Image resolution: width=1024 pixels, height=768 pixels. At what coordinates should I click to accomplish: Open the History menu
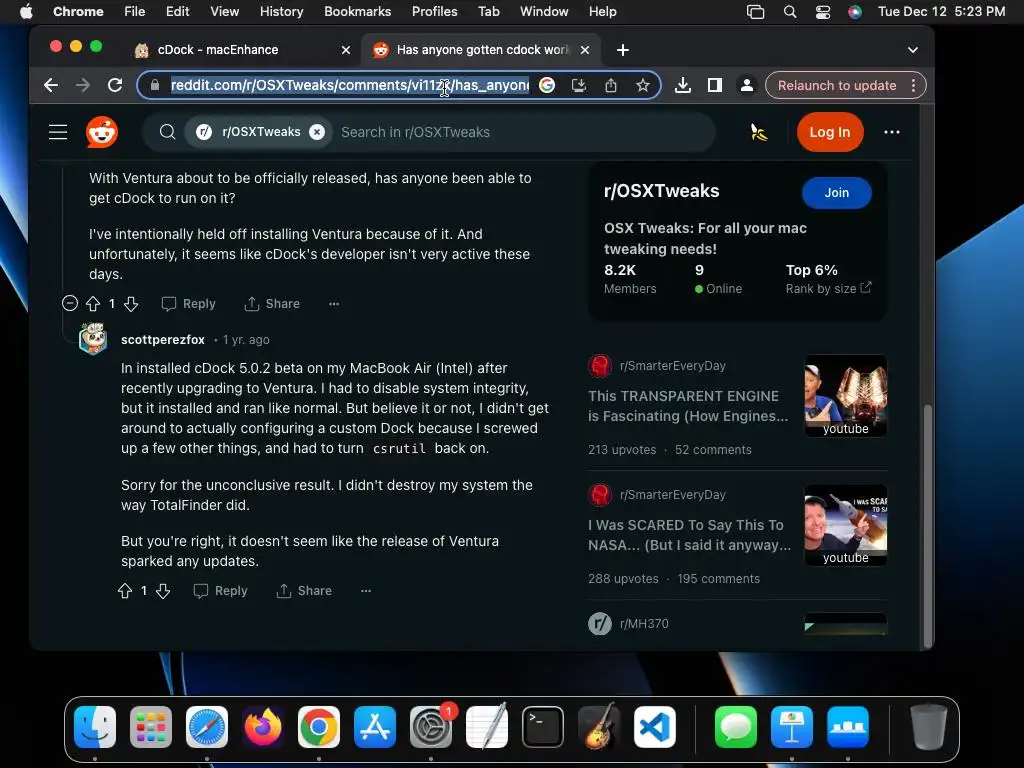pyautogui.click(x=281, y=11)
